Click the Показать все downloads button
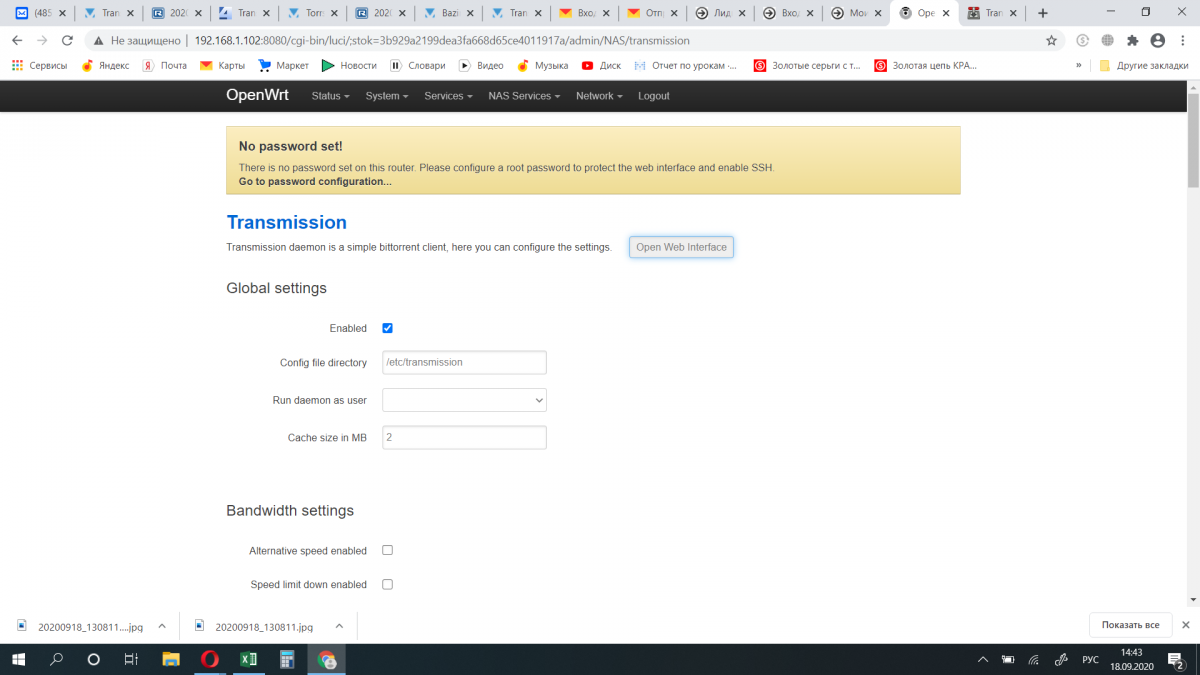 (x=1130, y=625)
